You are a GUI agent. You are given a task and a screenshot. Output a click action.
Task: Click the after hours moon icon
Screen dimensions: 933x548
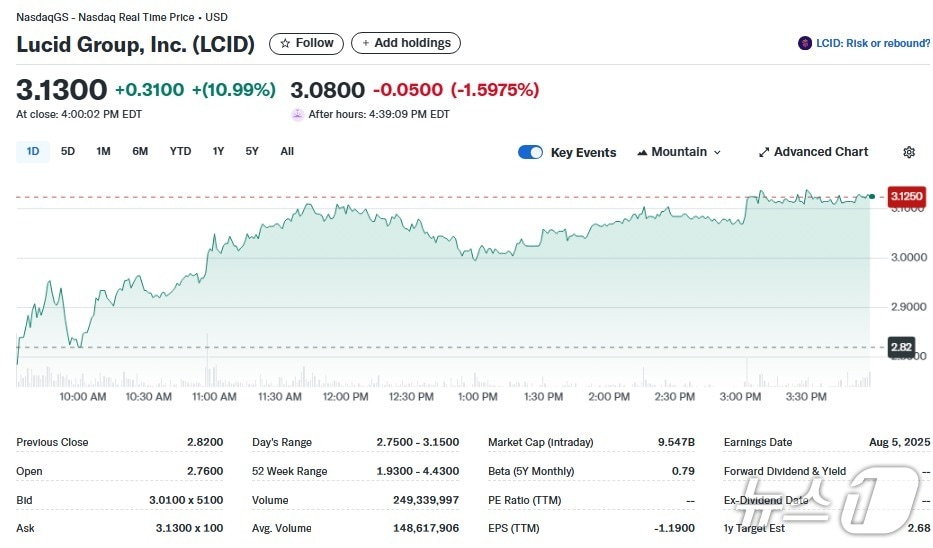pos(297,114)
